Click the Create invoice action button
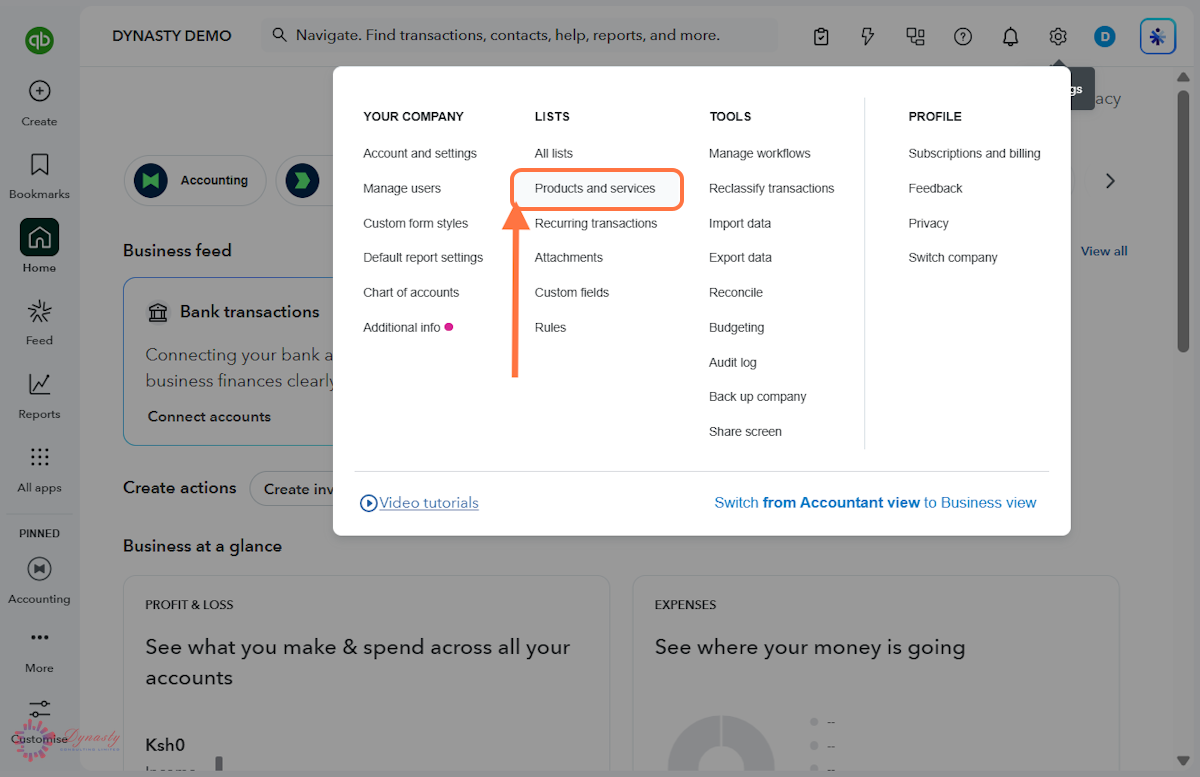 [292, 489]
